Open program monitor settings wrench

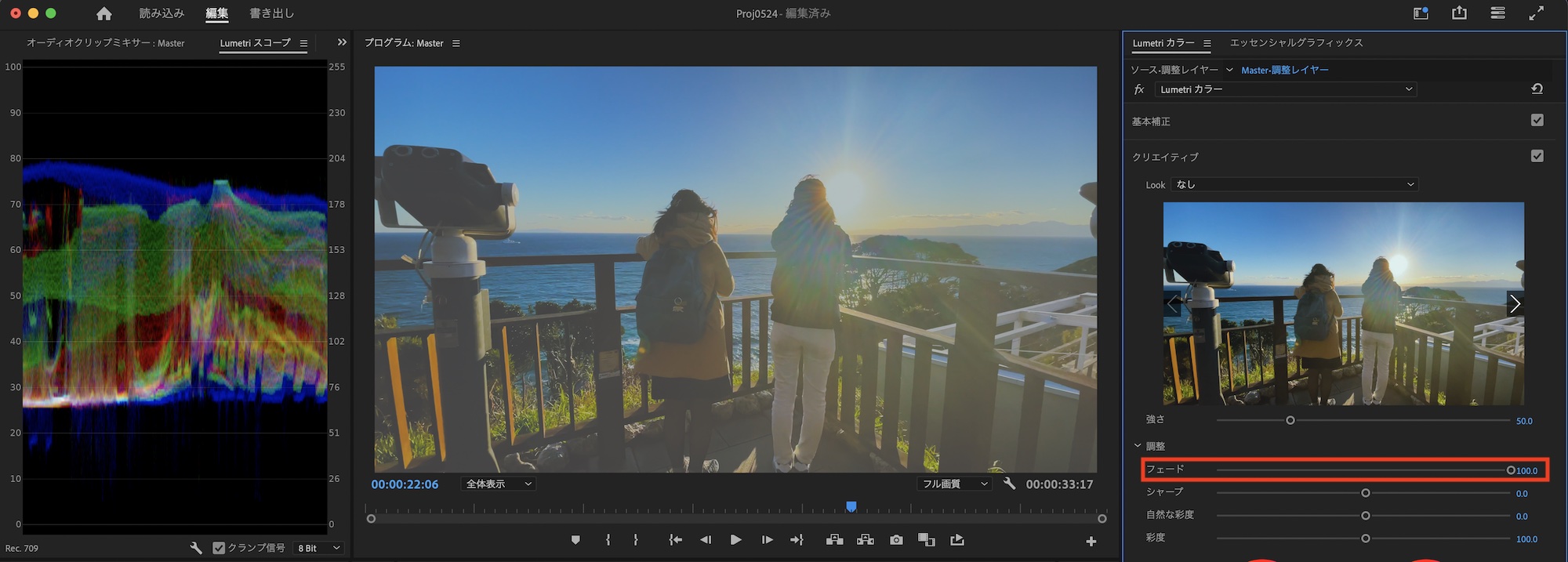[1009, 484]
